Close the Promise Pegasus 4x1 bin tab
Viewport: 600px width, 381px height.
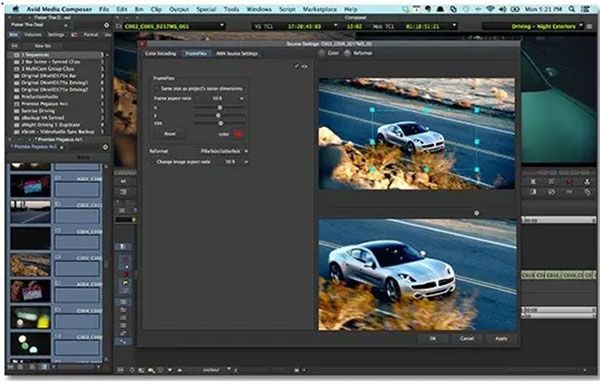pos(62,147)
